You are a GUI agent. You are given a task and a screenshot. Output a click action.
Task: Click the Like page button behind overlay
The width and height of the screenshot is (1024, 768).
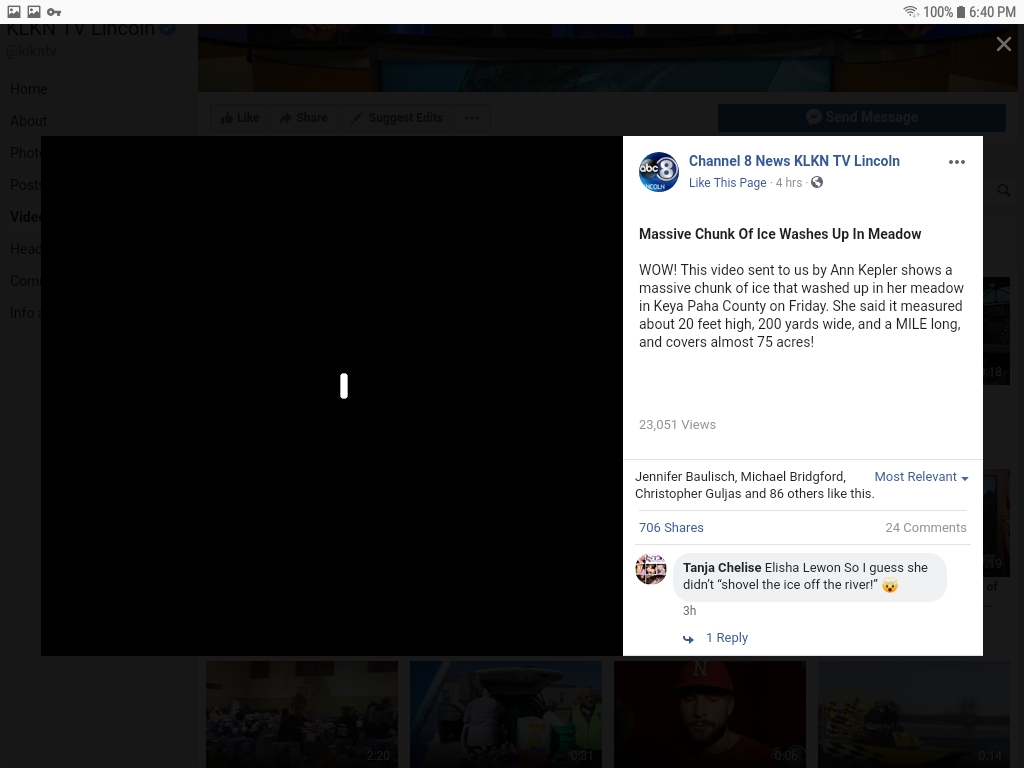pyautogui.click(x=240, y=118)
